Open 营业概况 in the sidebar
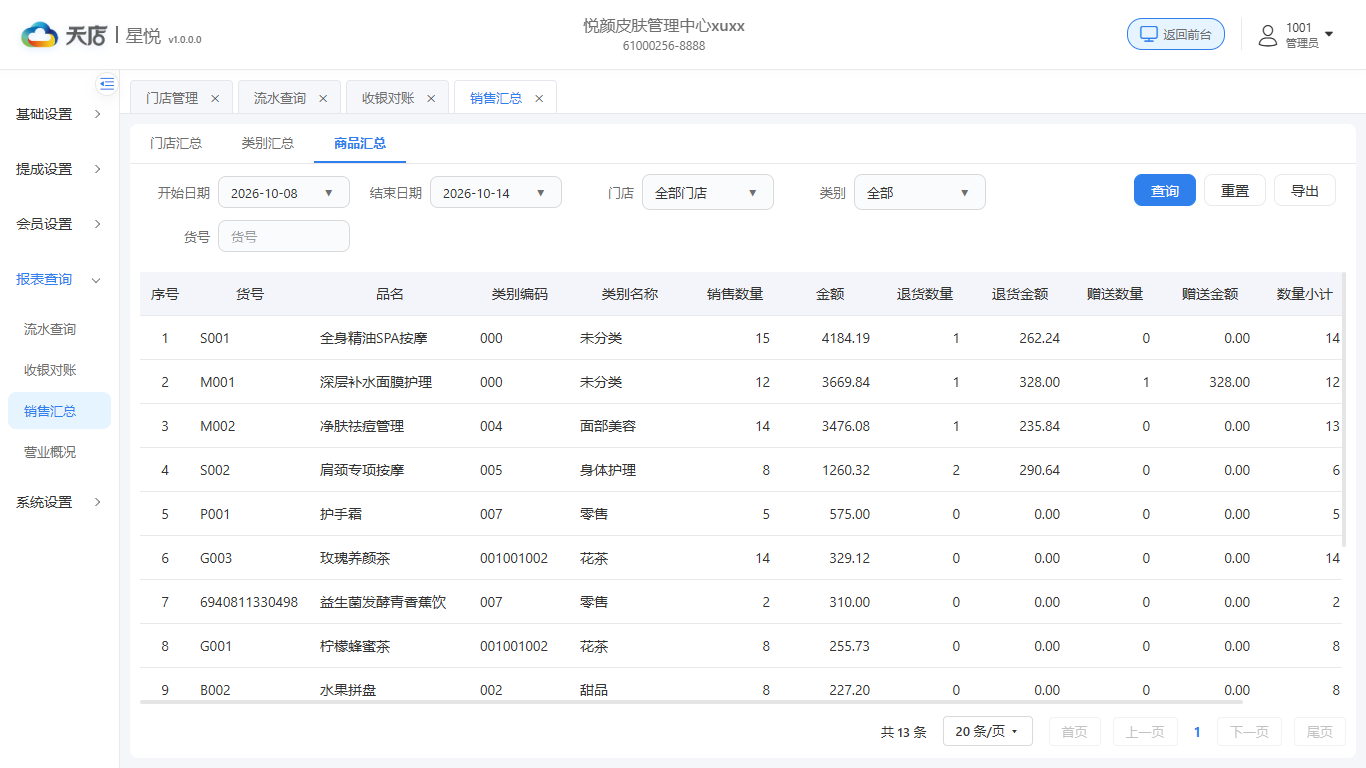Viewport: 1366px width, 768px height. pyautogui.click(x=59, y=452)
